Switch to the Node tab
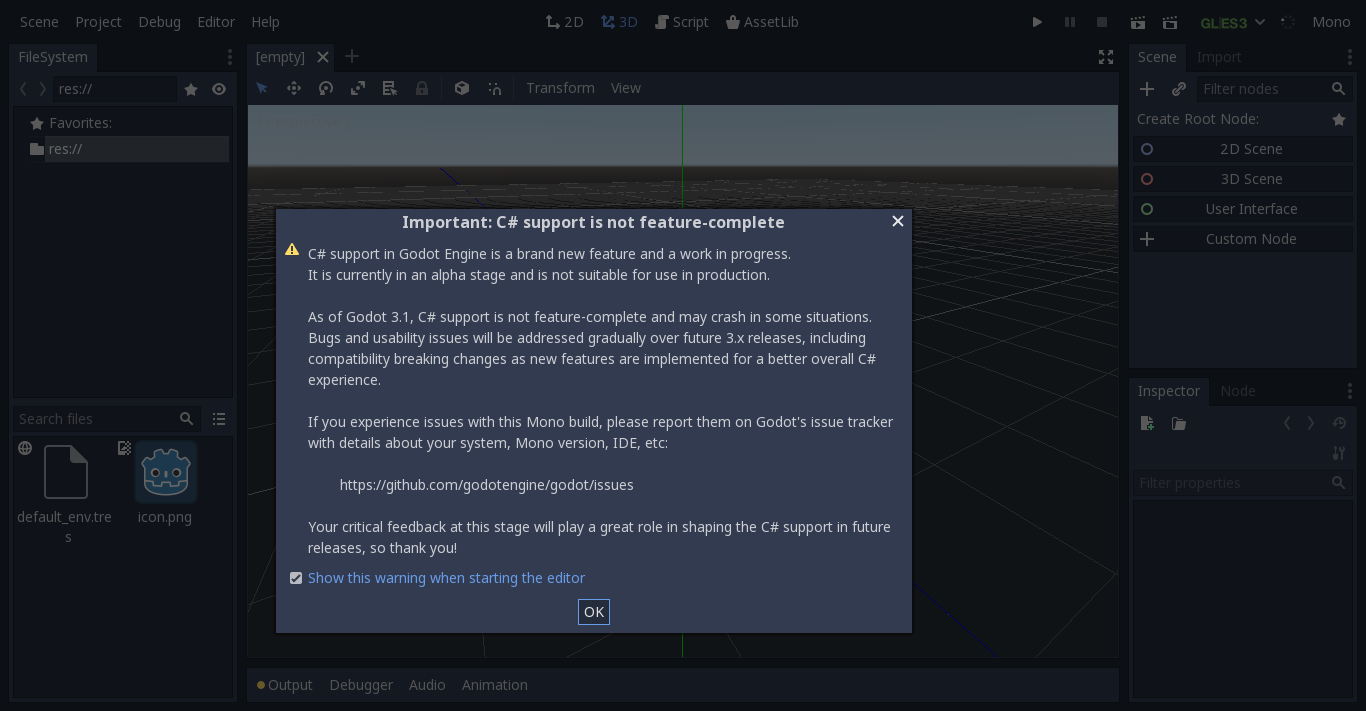 pyautogui.click(x=1238, y=391)
